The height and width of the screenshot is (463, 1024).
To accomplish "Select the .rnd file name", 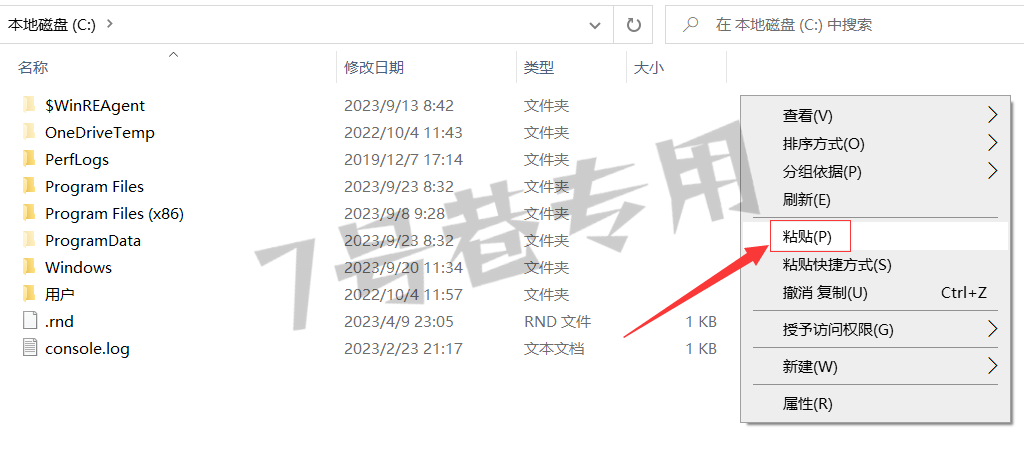I will click(x=59, y=321).
